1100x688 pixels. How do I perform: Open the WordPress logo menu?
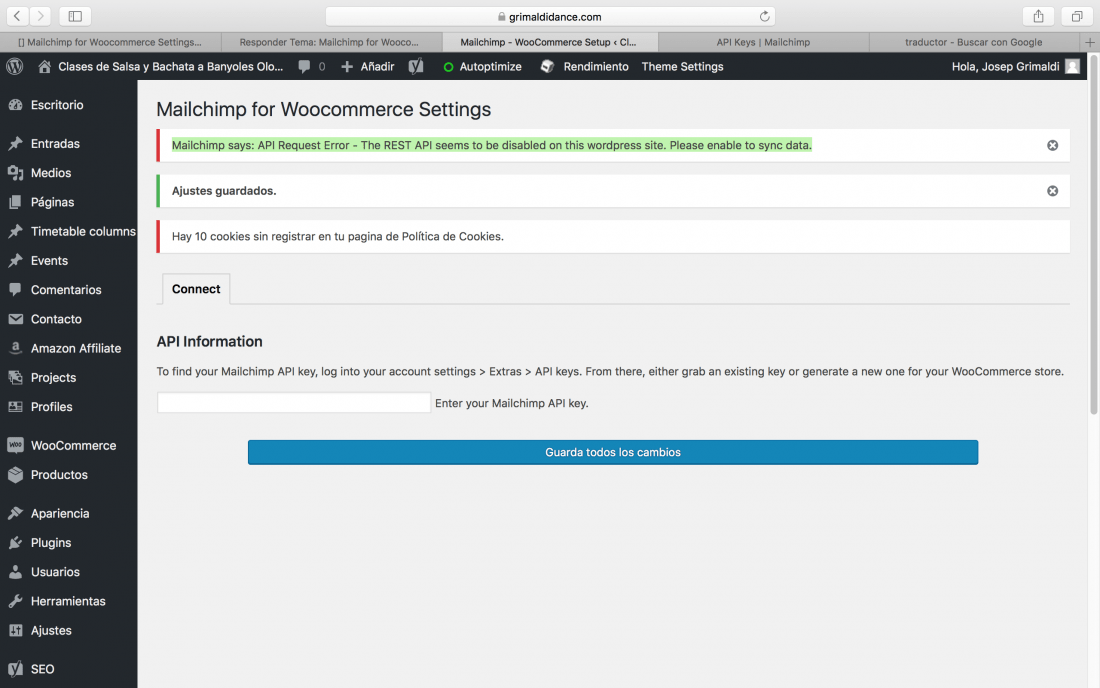point(15,67)
